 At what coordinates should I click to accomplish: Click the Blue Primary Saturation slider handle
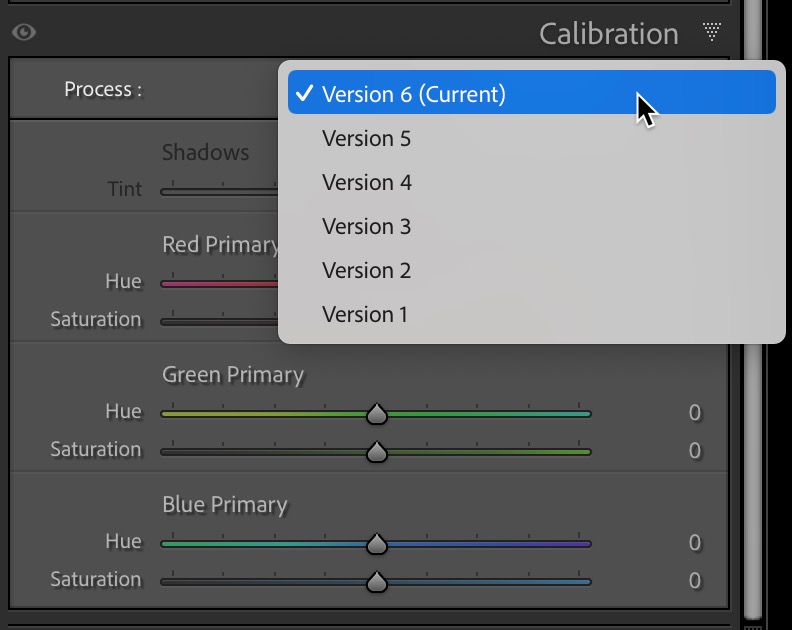(376, 581)
